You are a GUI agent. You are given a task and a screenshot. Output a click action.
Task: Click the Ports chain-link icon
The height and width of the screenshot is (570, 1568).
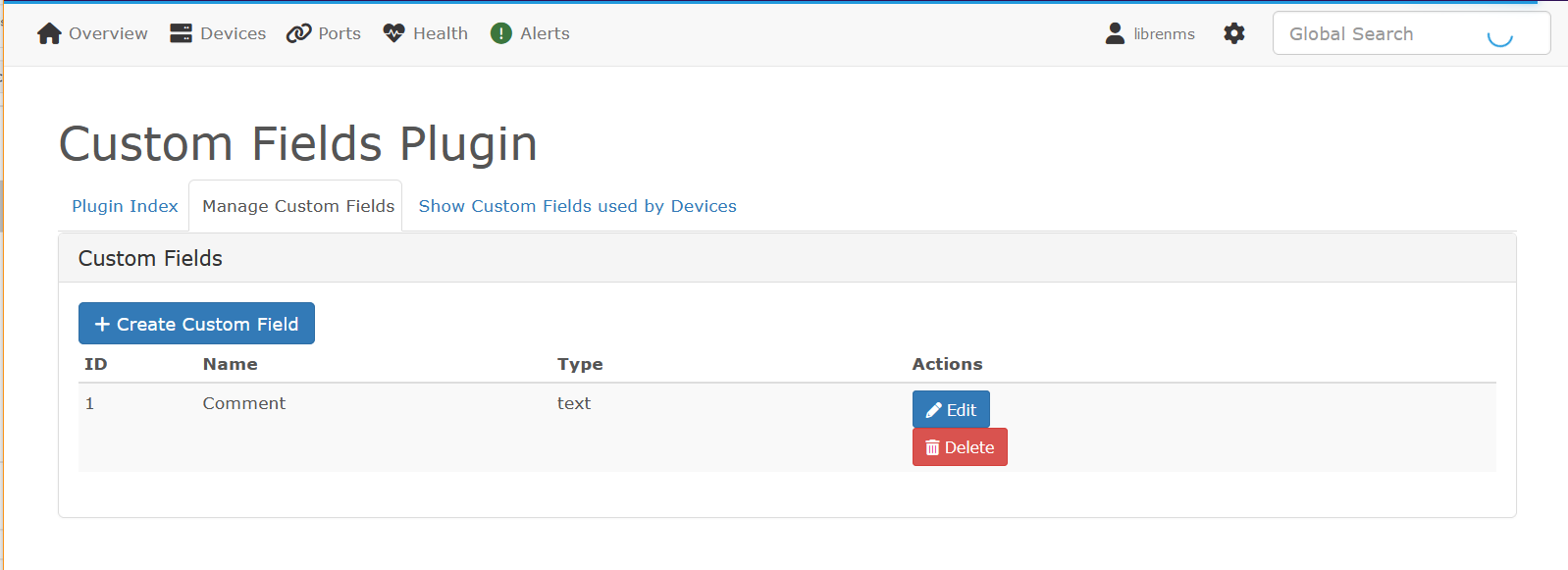pyautogui.click(x=298, y=33)
